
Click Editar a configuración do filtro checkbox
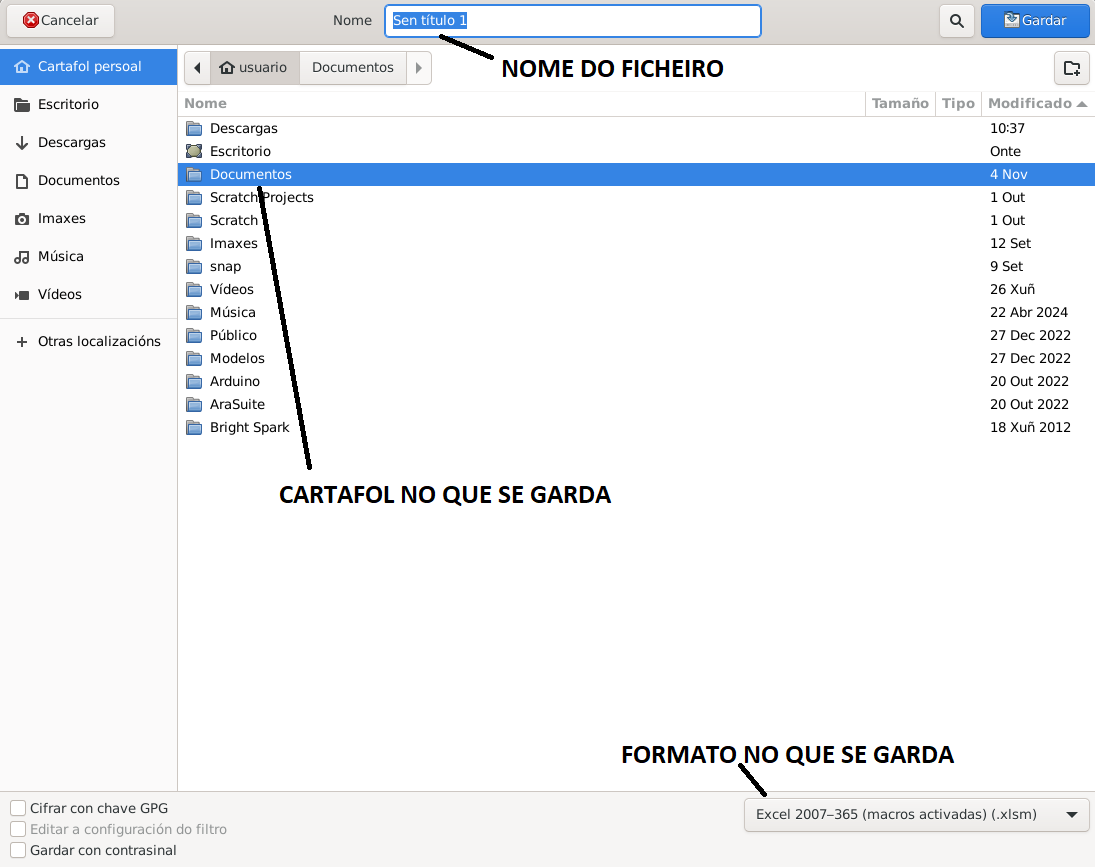(18, 829)
